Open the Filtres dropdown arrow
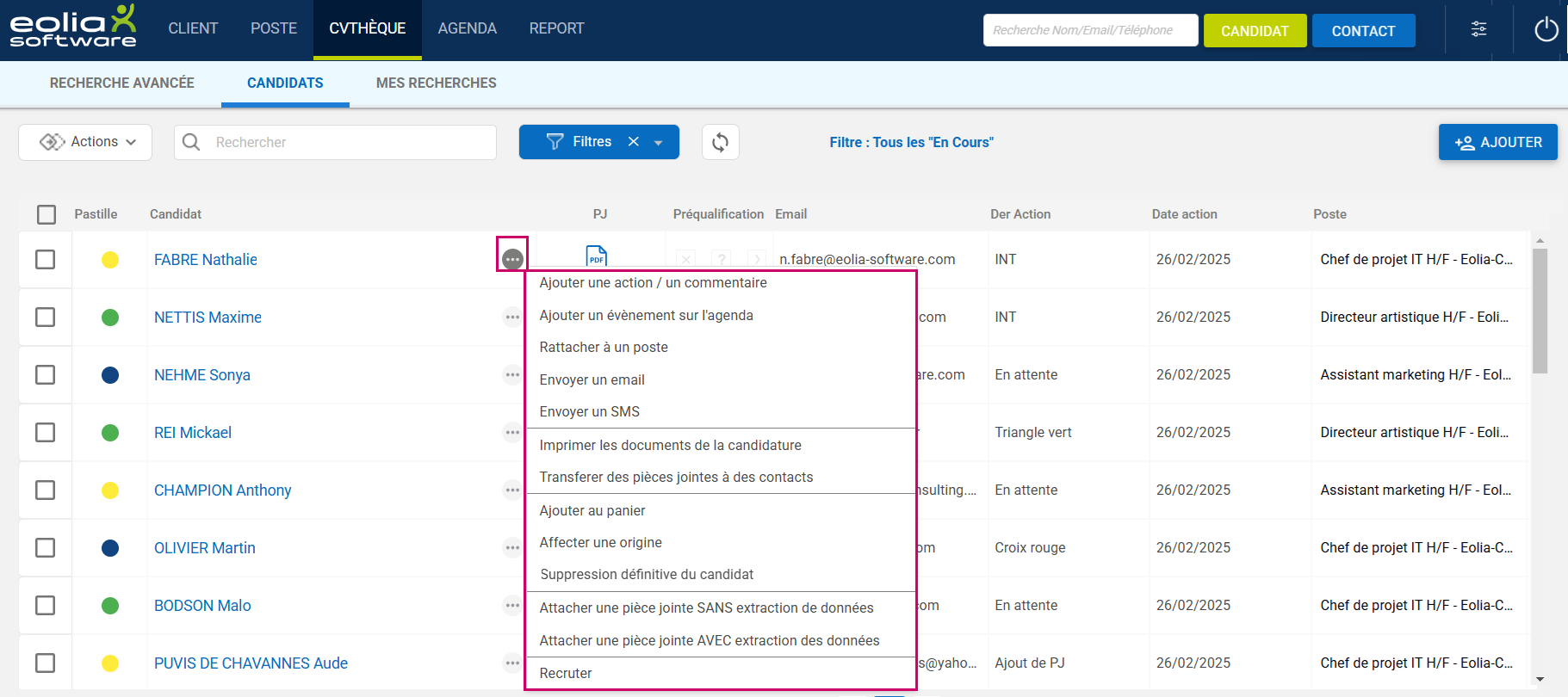The image size is (1568, 697). pos(659,143)
